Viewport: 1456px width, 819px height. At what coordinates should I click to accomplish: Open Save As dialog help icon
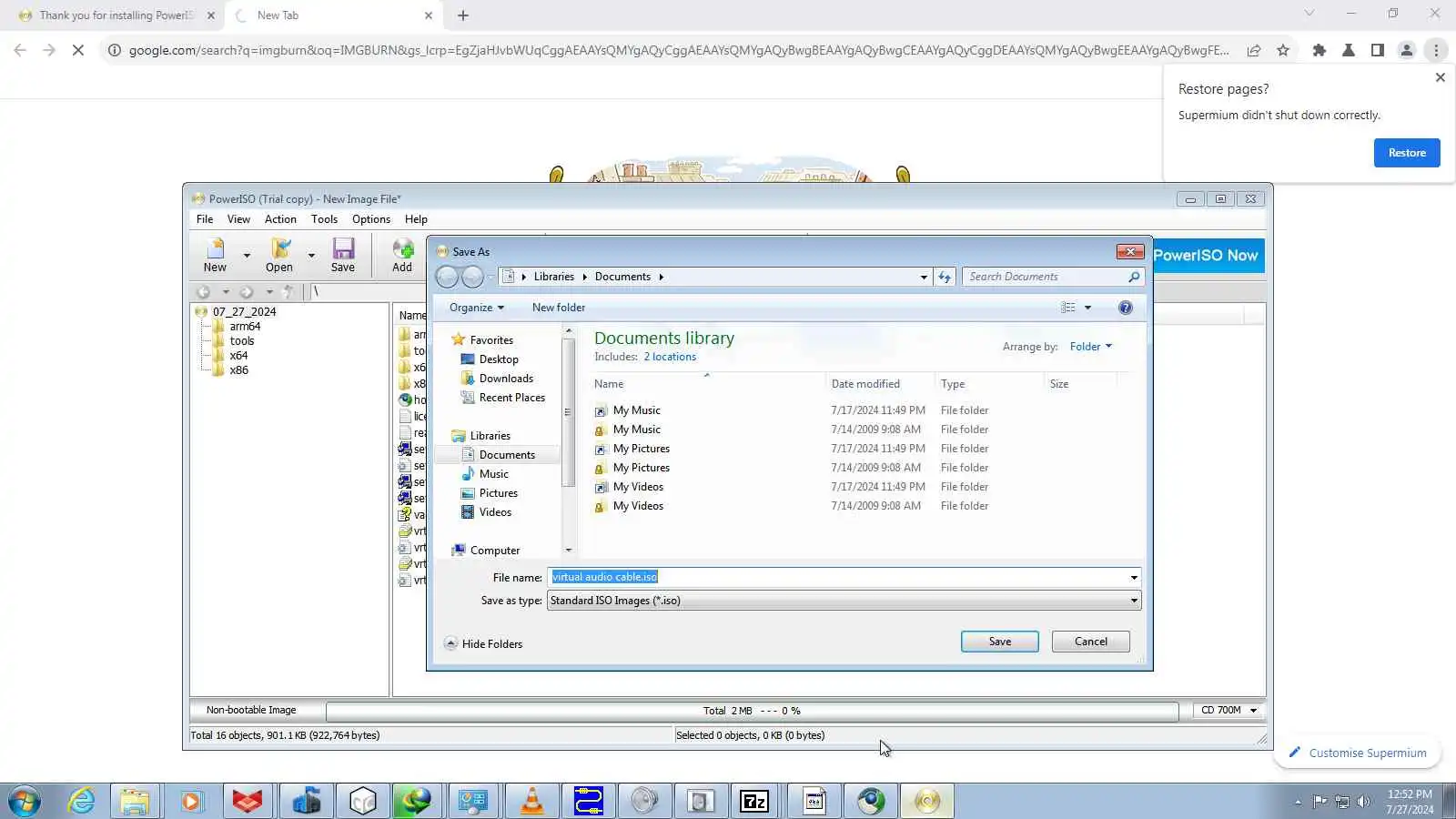pos(1126,308)
